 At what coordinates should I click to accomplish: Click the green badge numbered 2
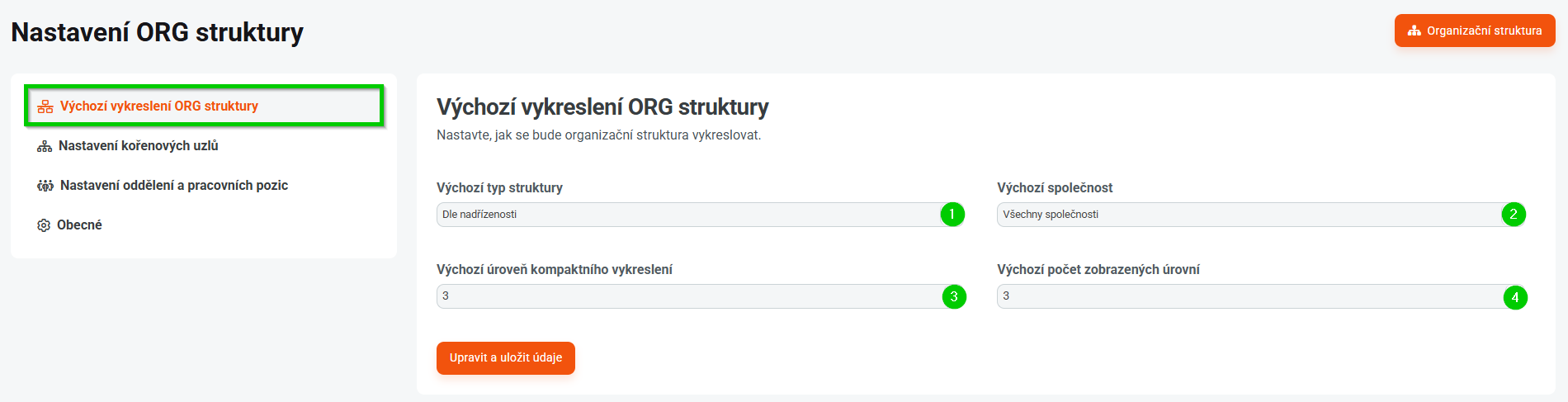pos(1514,215)
